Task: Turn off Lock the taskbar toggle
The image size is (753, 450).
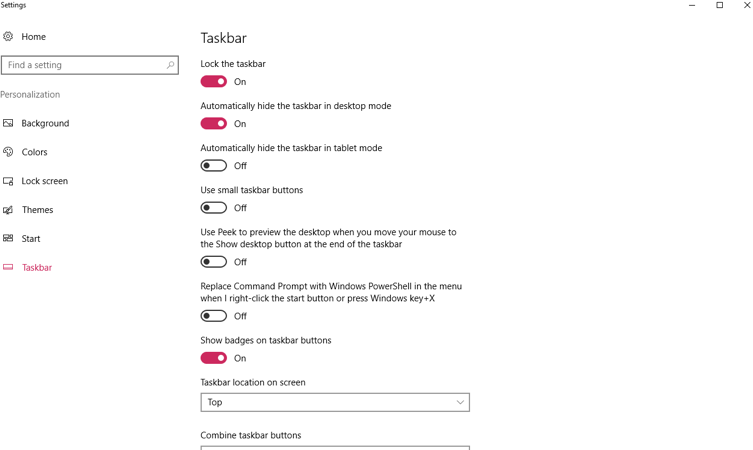Action: pos(214,82)
